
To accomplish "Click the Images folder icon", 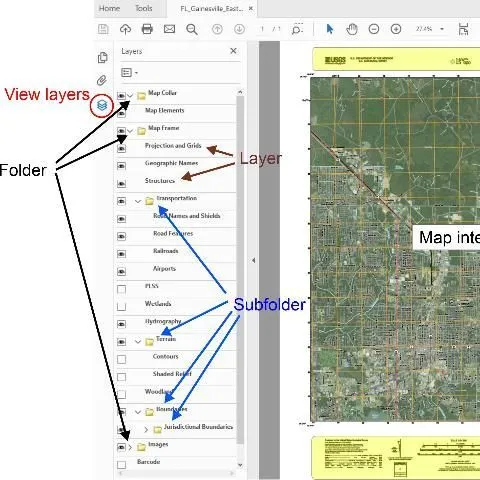I will coord(142,447).
